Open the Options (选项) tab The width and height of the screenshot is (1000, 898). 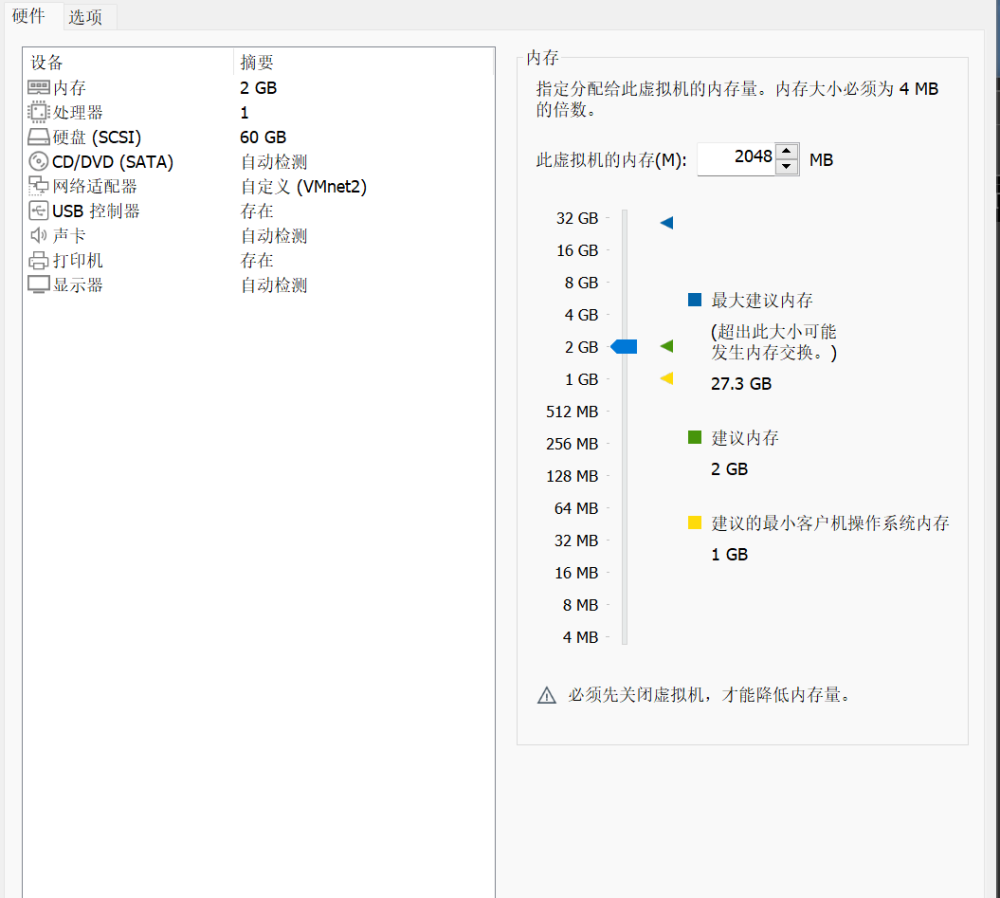click(x=86, y=17)
